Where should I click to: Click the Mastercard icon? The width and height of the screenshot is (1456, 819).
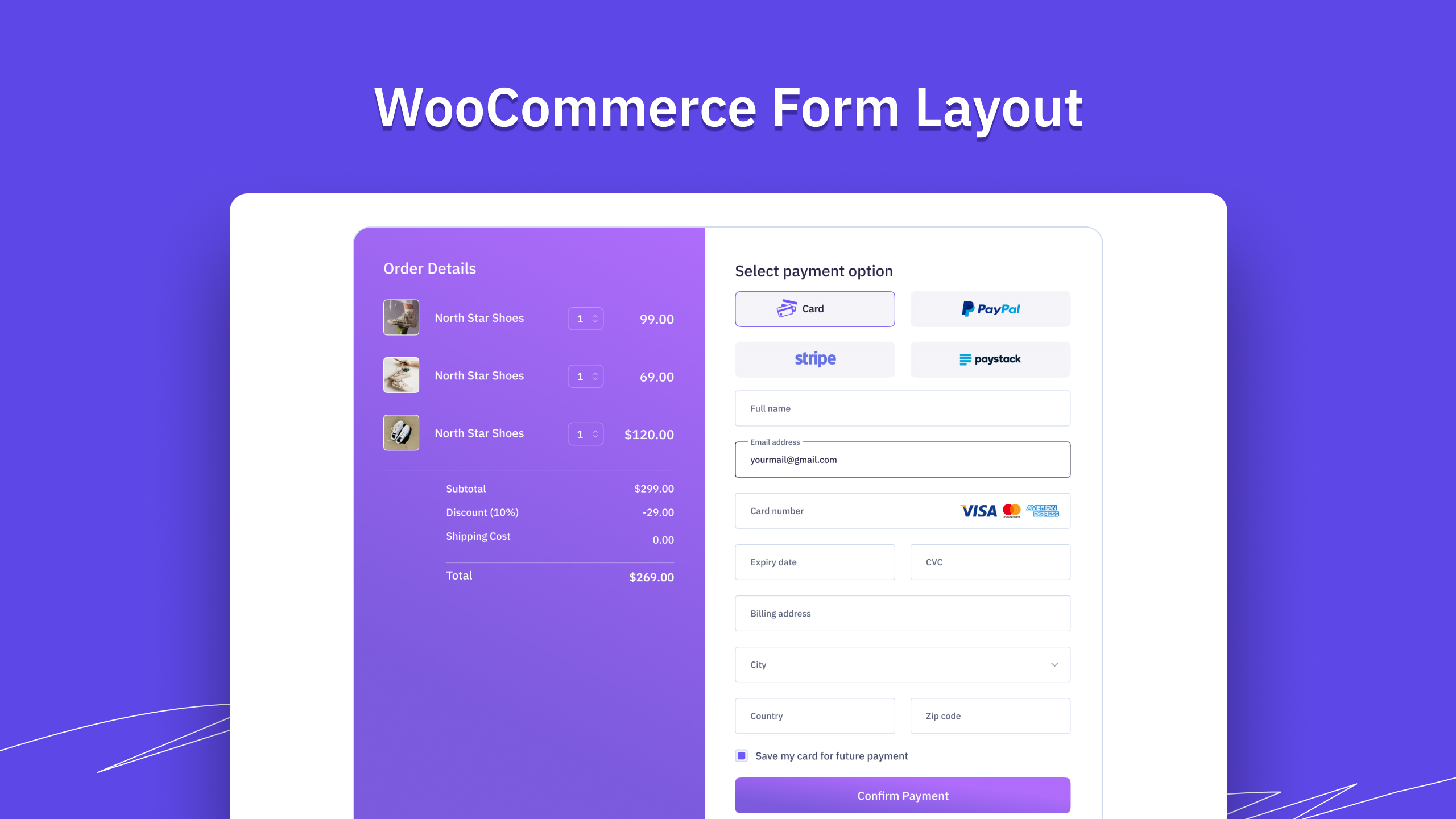pyautogui.click(x=1009, y=510)
